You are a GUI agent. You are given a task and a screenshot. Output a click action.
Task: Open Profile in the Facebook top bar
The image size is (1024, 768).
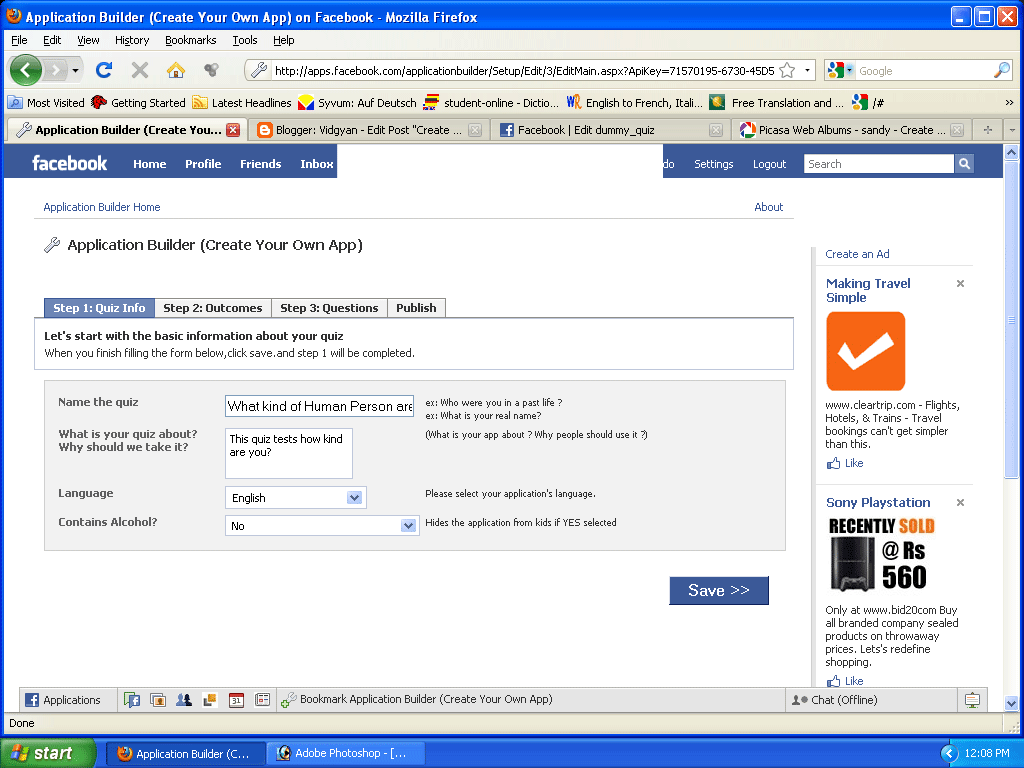[203, 164]
